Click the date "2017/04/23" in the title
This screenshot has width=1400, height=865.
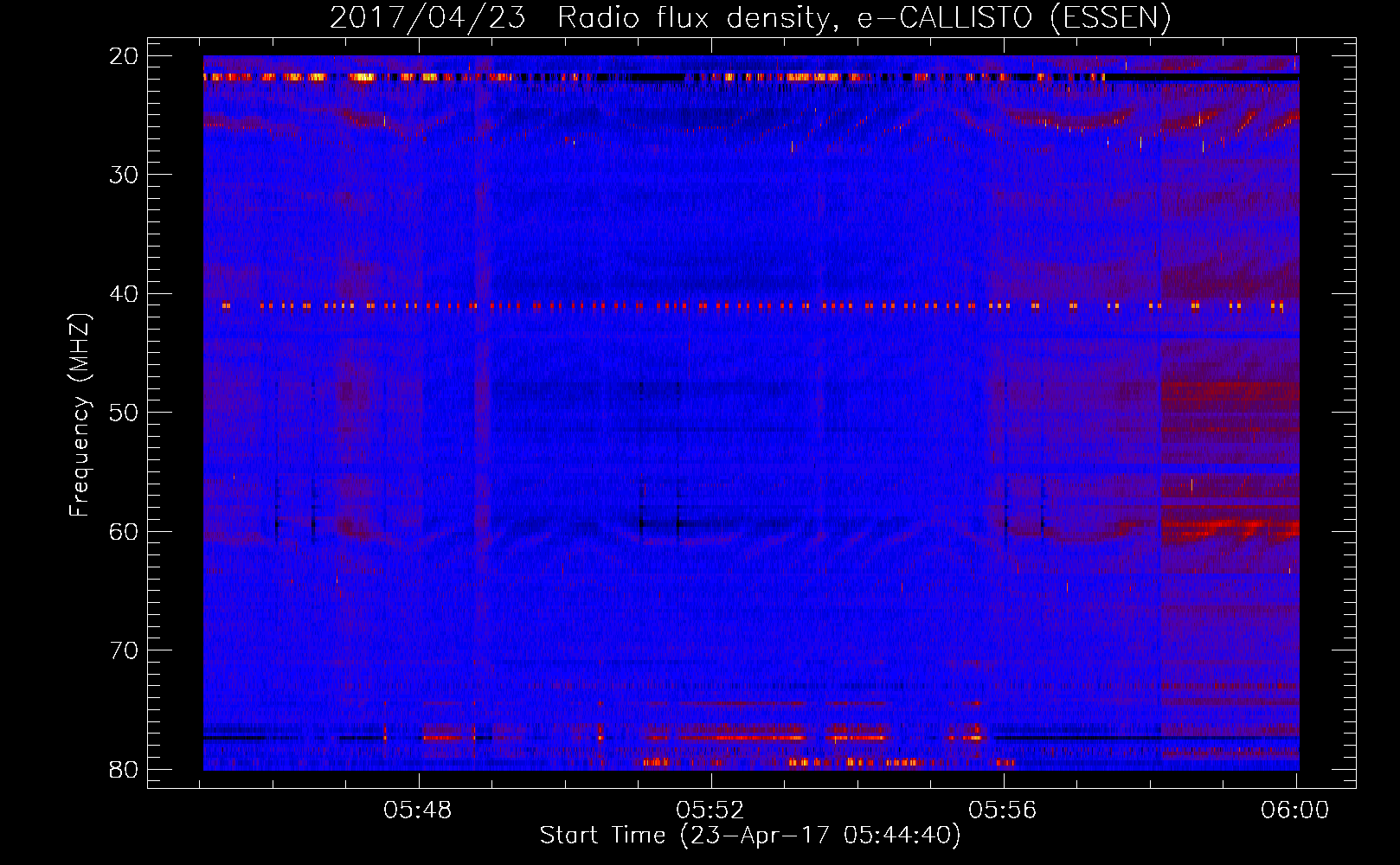427,17
